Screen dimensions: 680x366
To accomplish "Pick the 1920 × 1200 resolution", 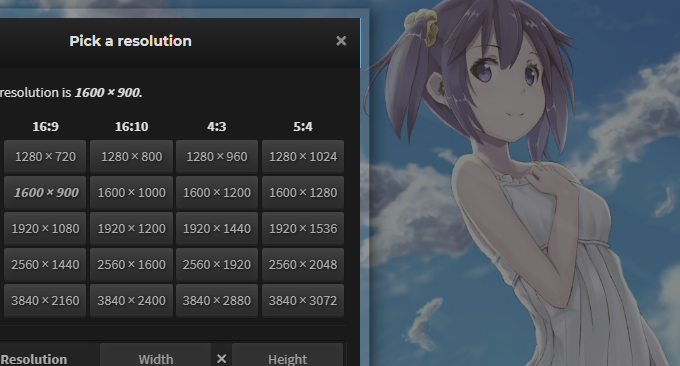I will (131, 229).
